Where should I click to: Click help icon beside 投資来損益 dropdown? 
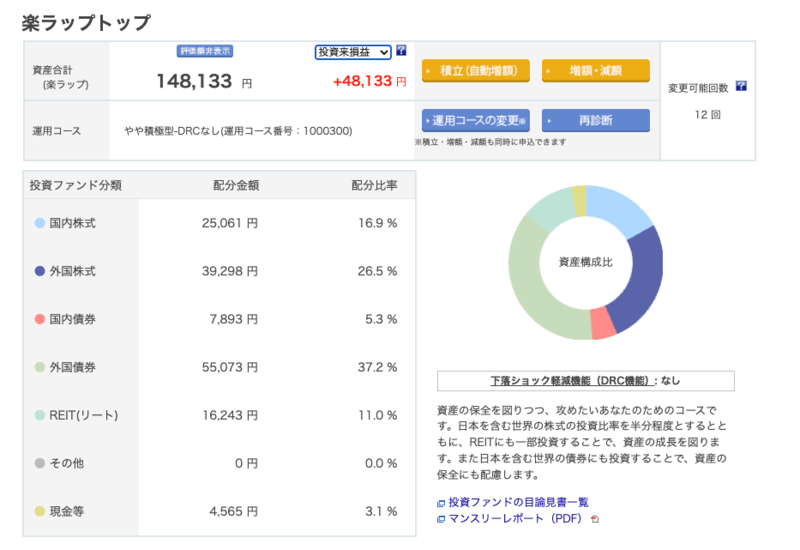point(402,51)
